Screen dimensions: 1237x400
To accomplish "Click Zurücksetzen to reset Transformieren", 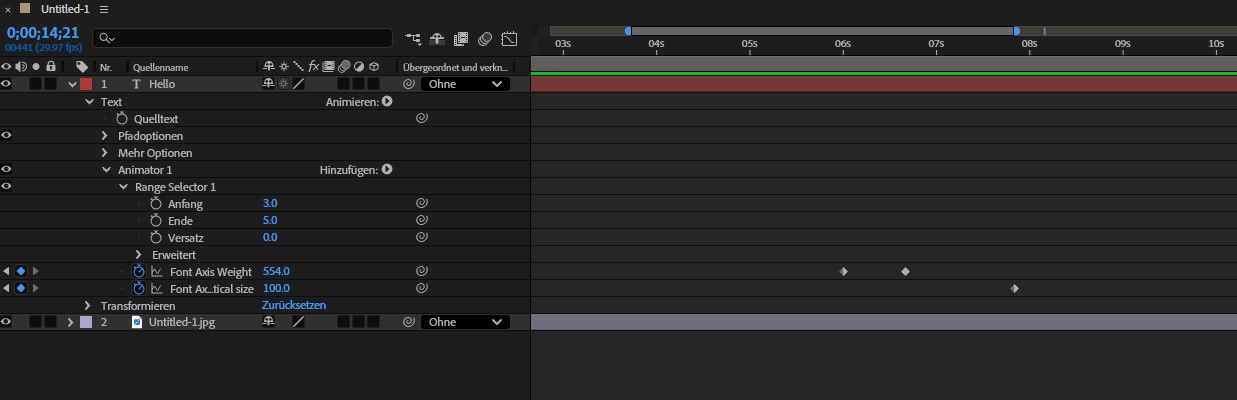I will pyautogui.click(x=294, y=305).
